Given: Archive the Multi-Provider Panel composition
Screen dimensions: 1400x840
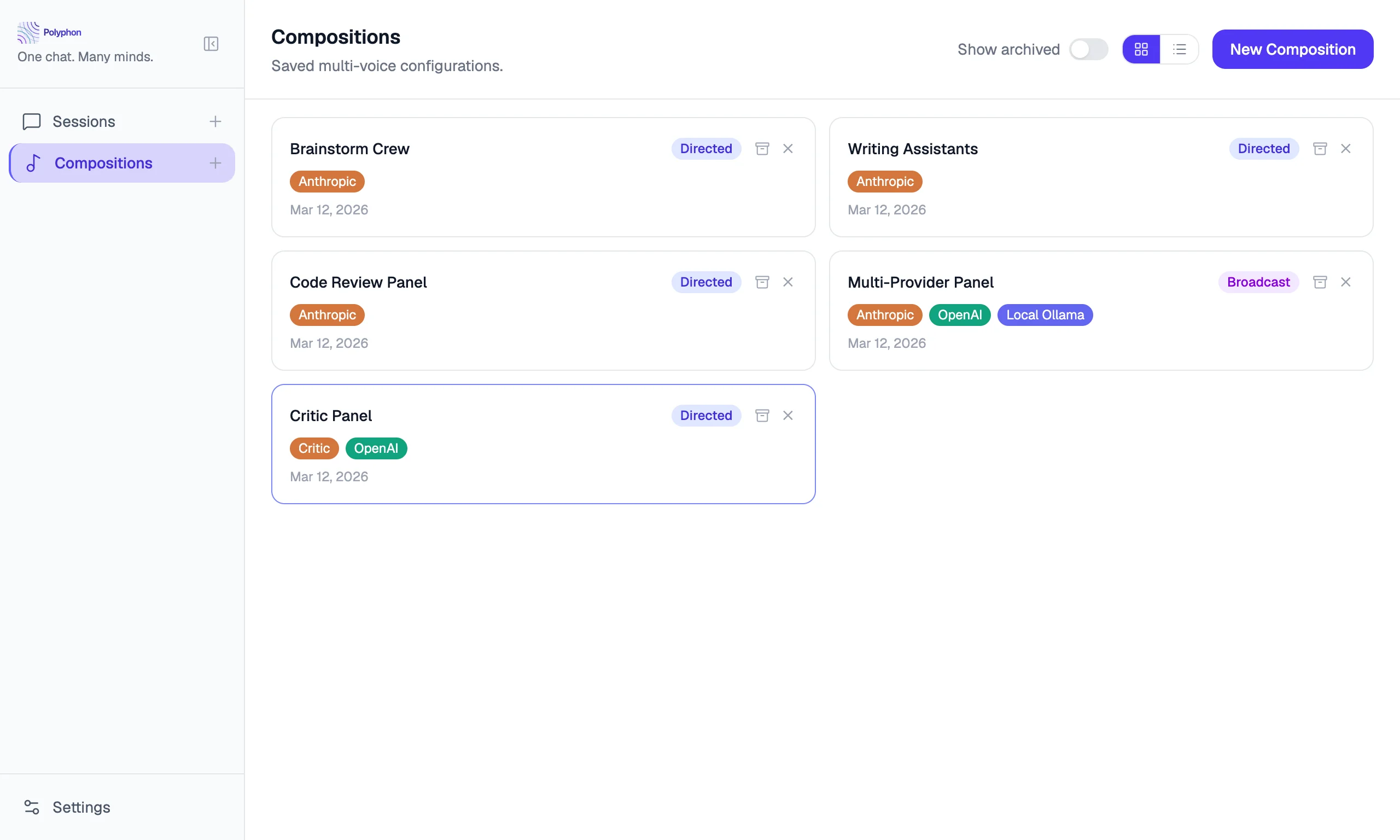Looking at the screenshot, I should click(1320, 282).
